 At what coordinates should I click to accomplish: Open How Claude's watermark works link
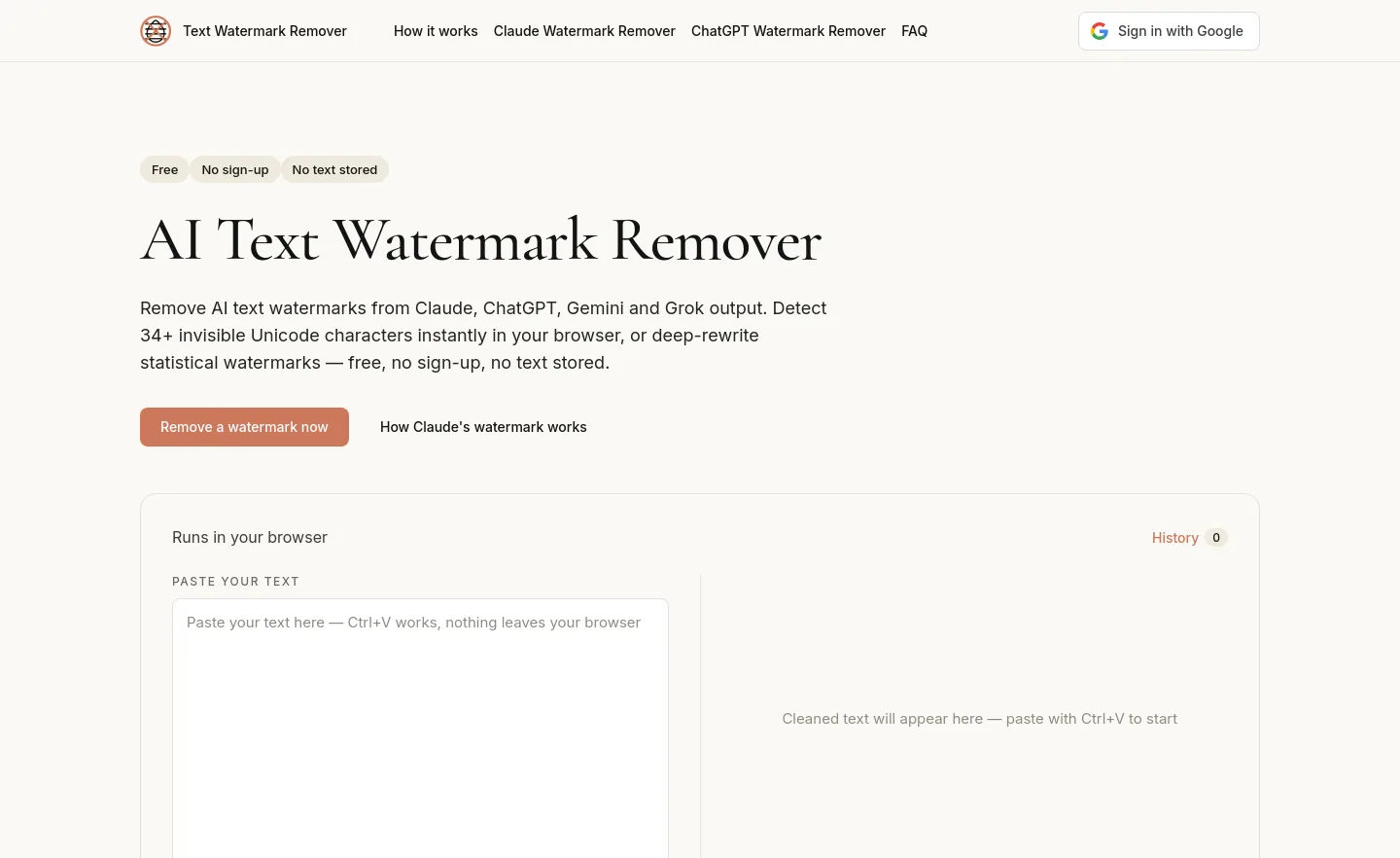pos(483,427)
